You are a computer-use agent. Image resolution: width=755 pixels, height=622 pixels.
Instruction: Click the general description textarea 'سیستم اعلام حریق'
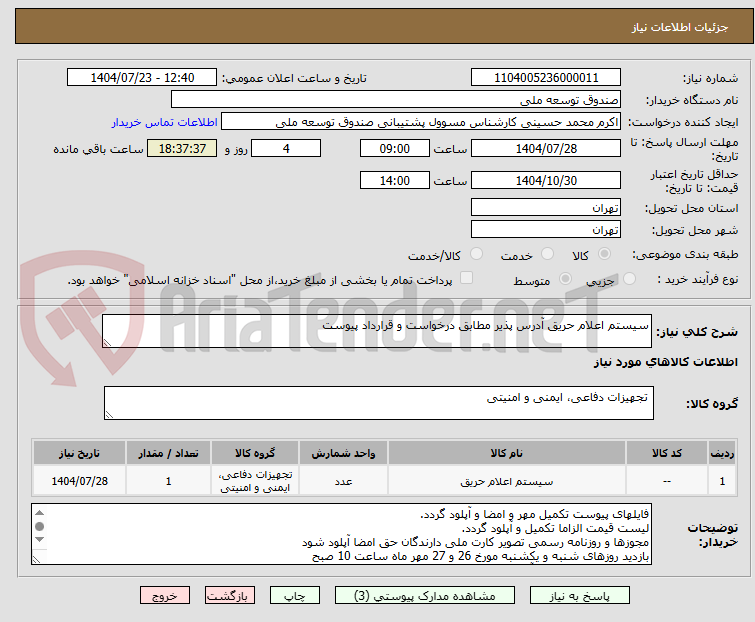click(x=377, y=331)
